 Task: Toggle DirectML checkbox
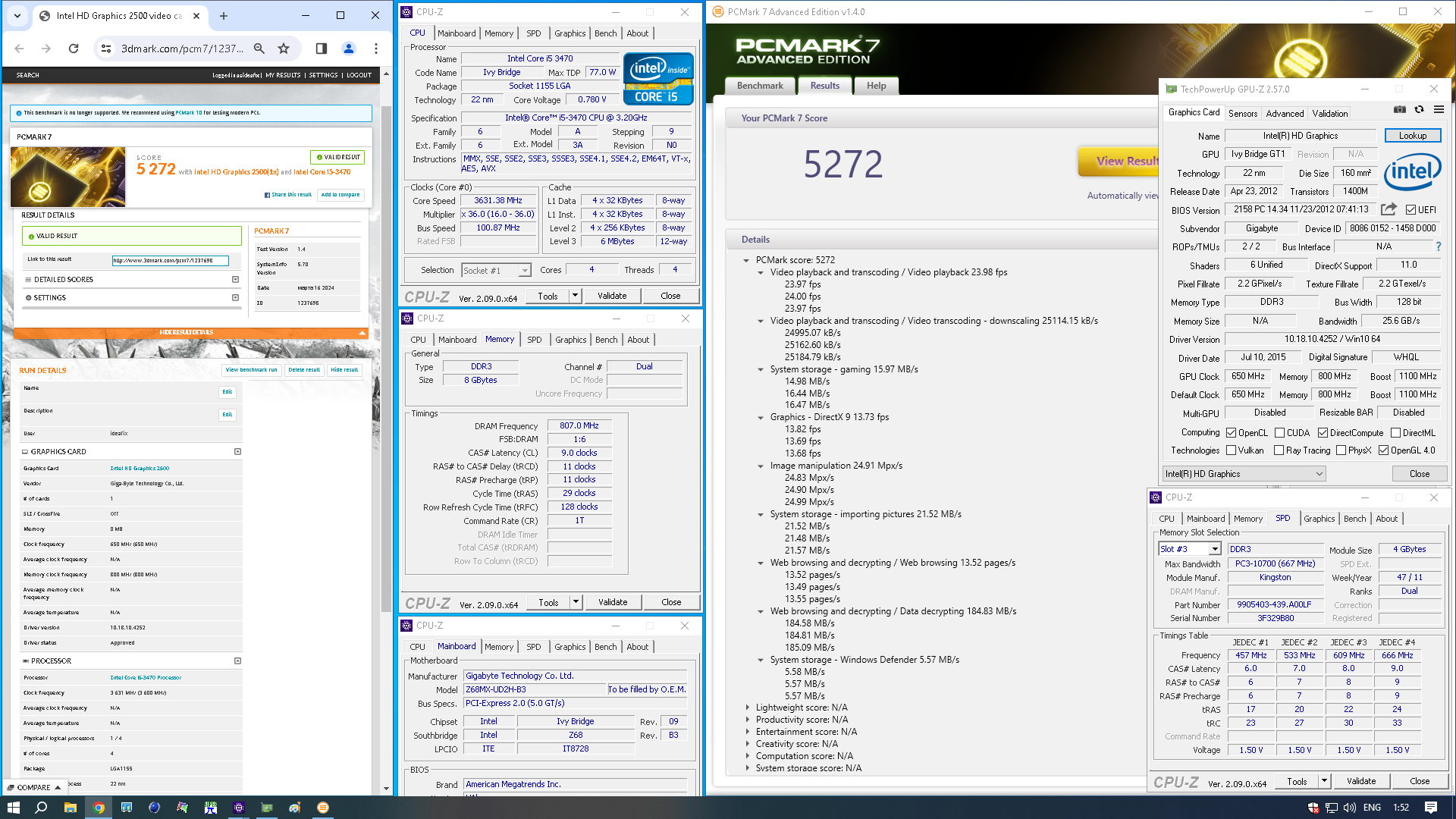[x=1396, y=433]
